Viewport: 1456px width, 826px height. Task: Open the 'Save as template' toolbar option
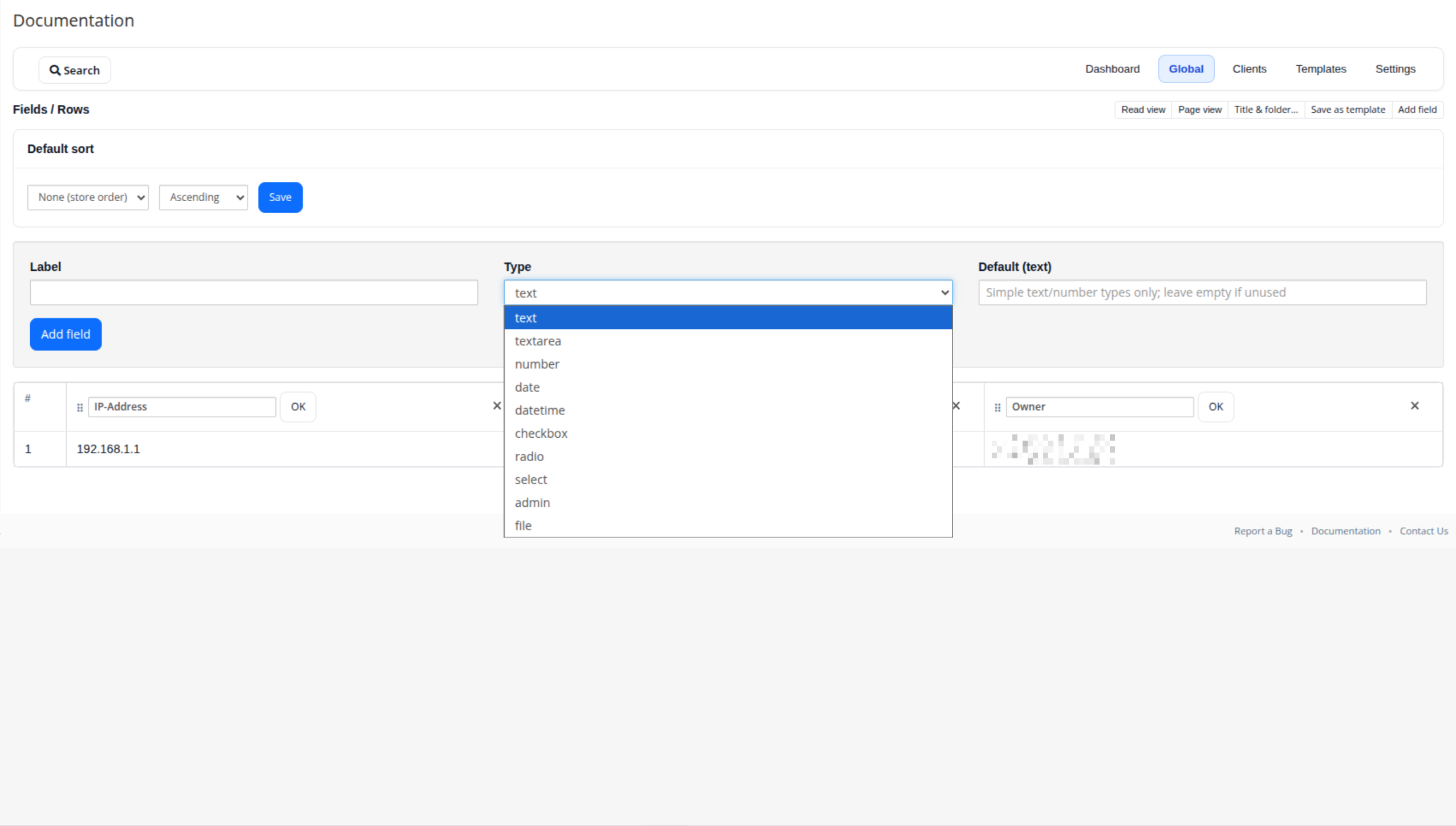point(1347,109)
